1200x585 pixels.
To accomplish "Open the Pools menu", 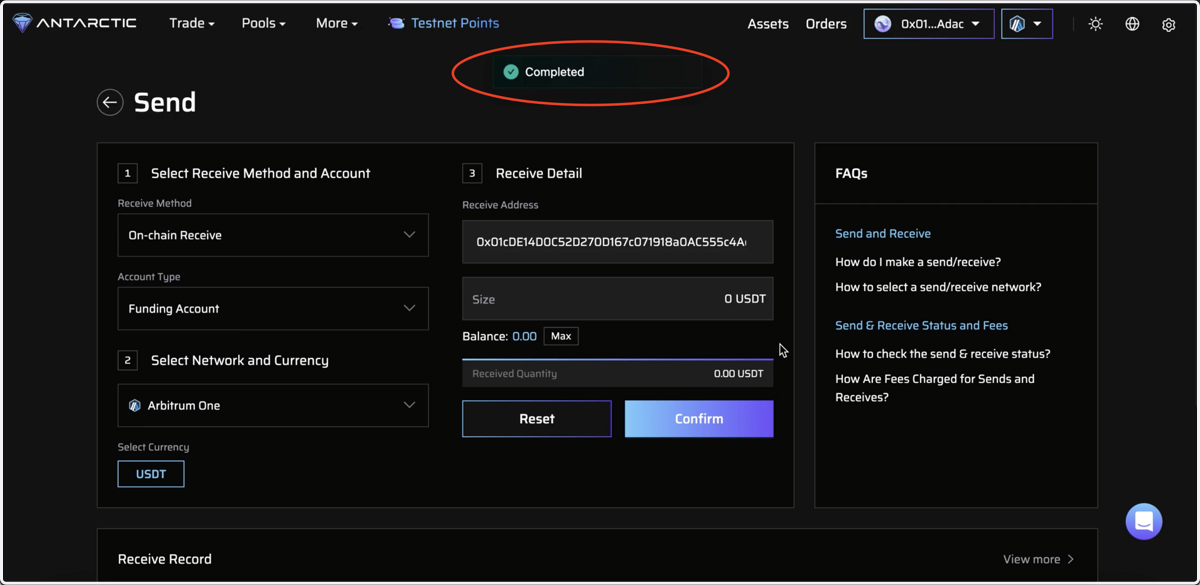I will [x=264, y=23].
